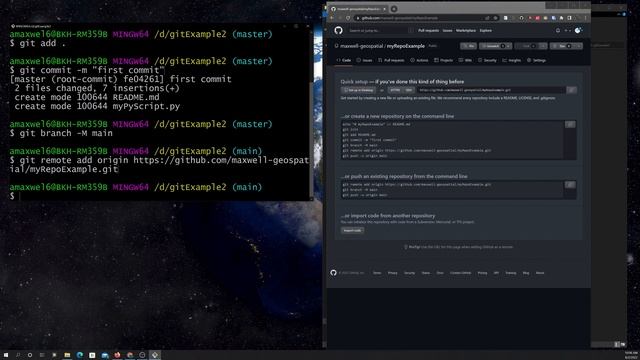Select the GitHub browser tab
This screenshot has width=640, height=360.
coord(358,9)
